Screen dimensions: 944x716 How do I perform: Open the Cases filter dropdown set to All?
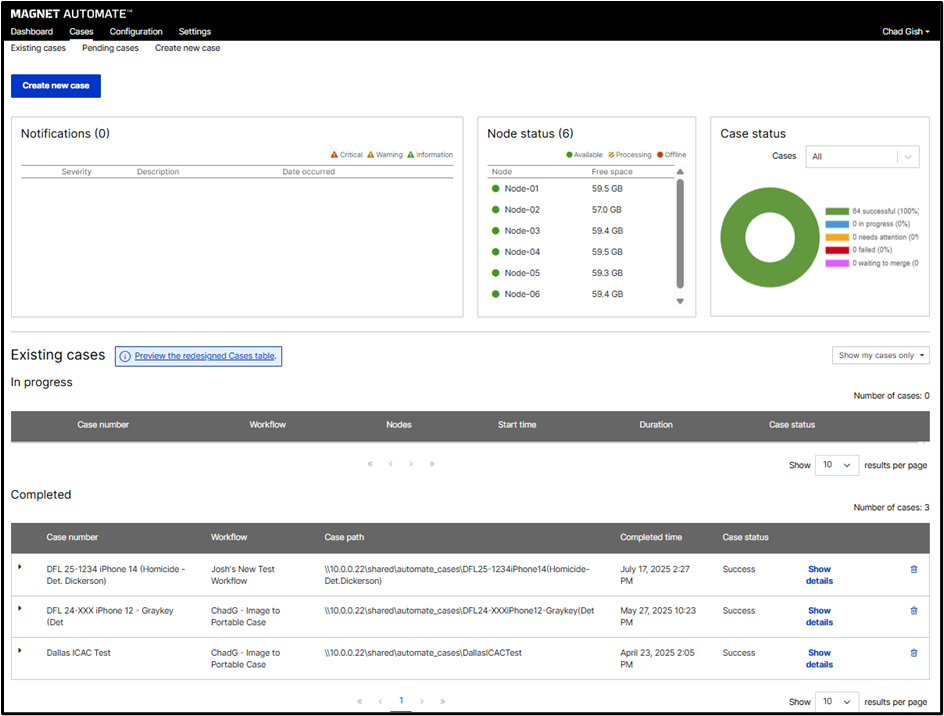click(x=862, y=157)
